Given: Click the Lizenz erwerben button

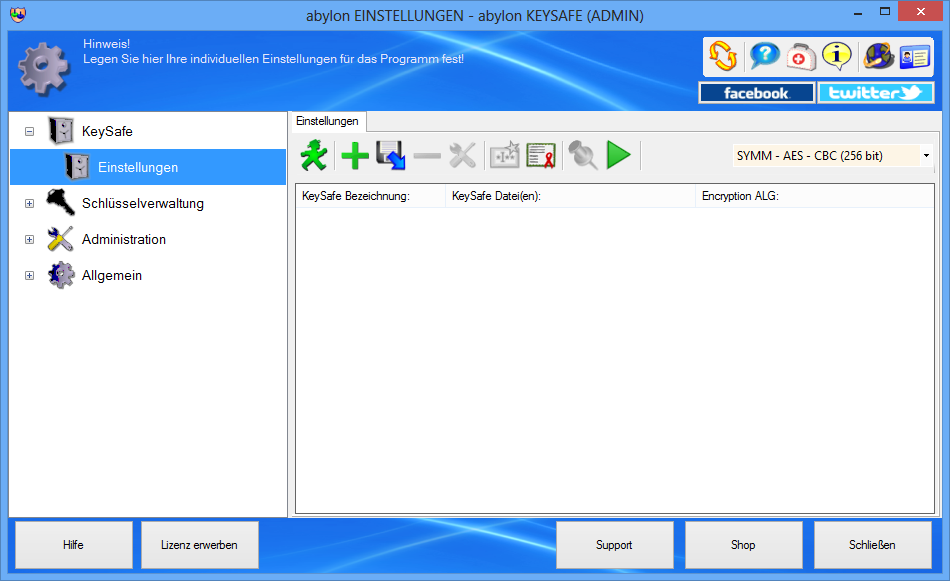Looking at the screenshot, I should click(199, 545).
